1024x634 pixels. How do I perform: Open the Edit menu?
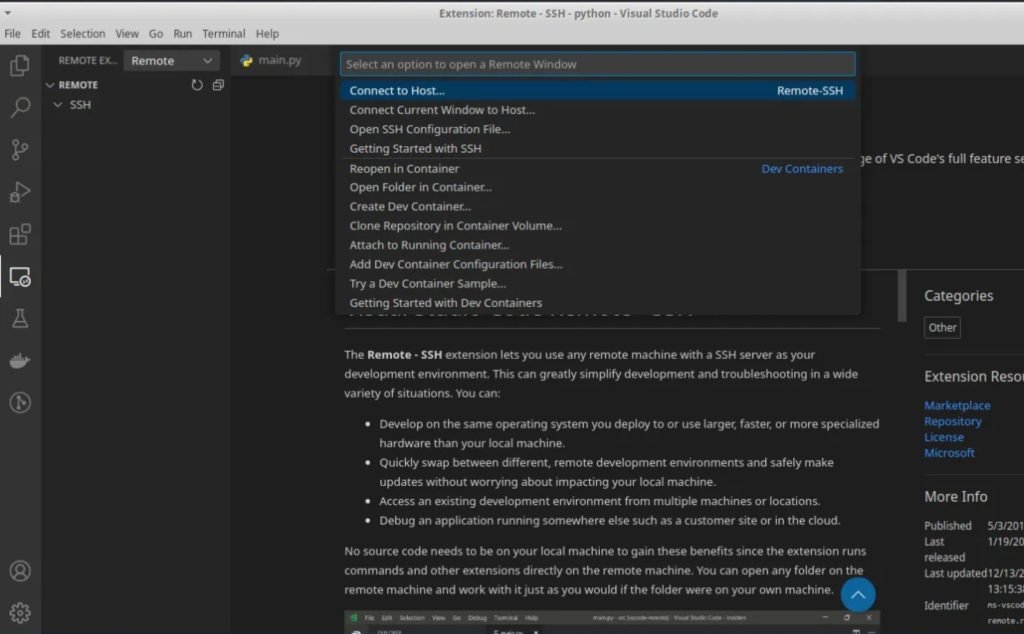tap(40, 33)
